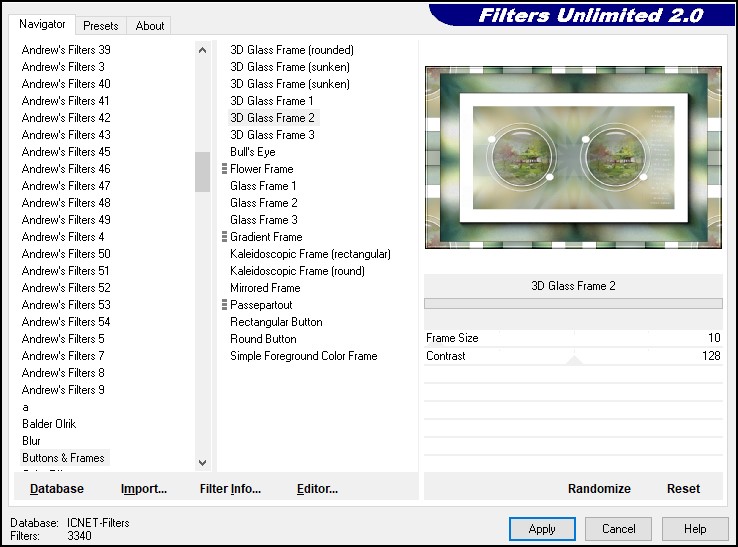Click the striped icon beside Passepartout
The image size is (738, 547).
225,305
